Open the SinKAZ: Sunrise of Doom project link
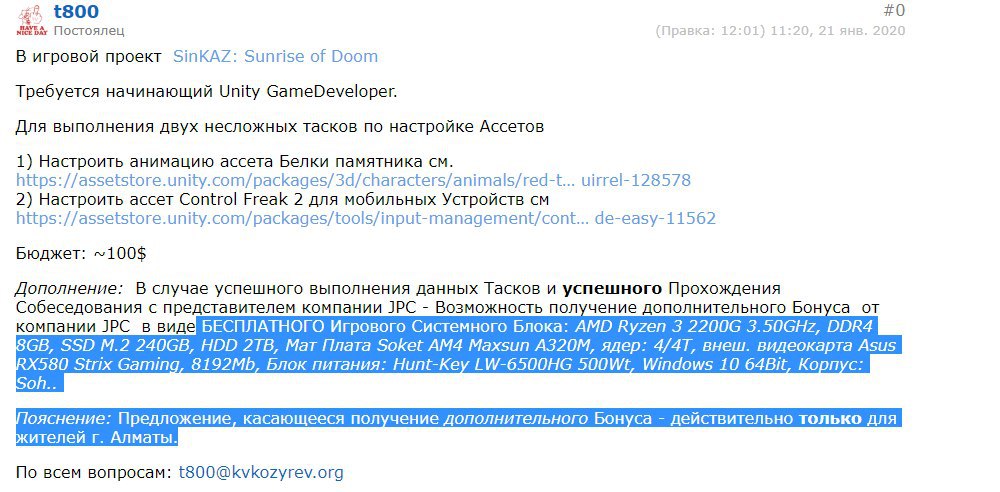Image resolution: width=1000 pixels, height=492 pixels. (x=276, y=56)
